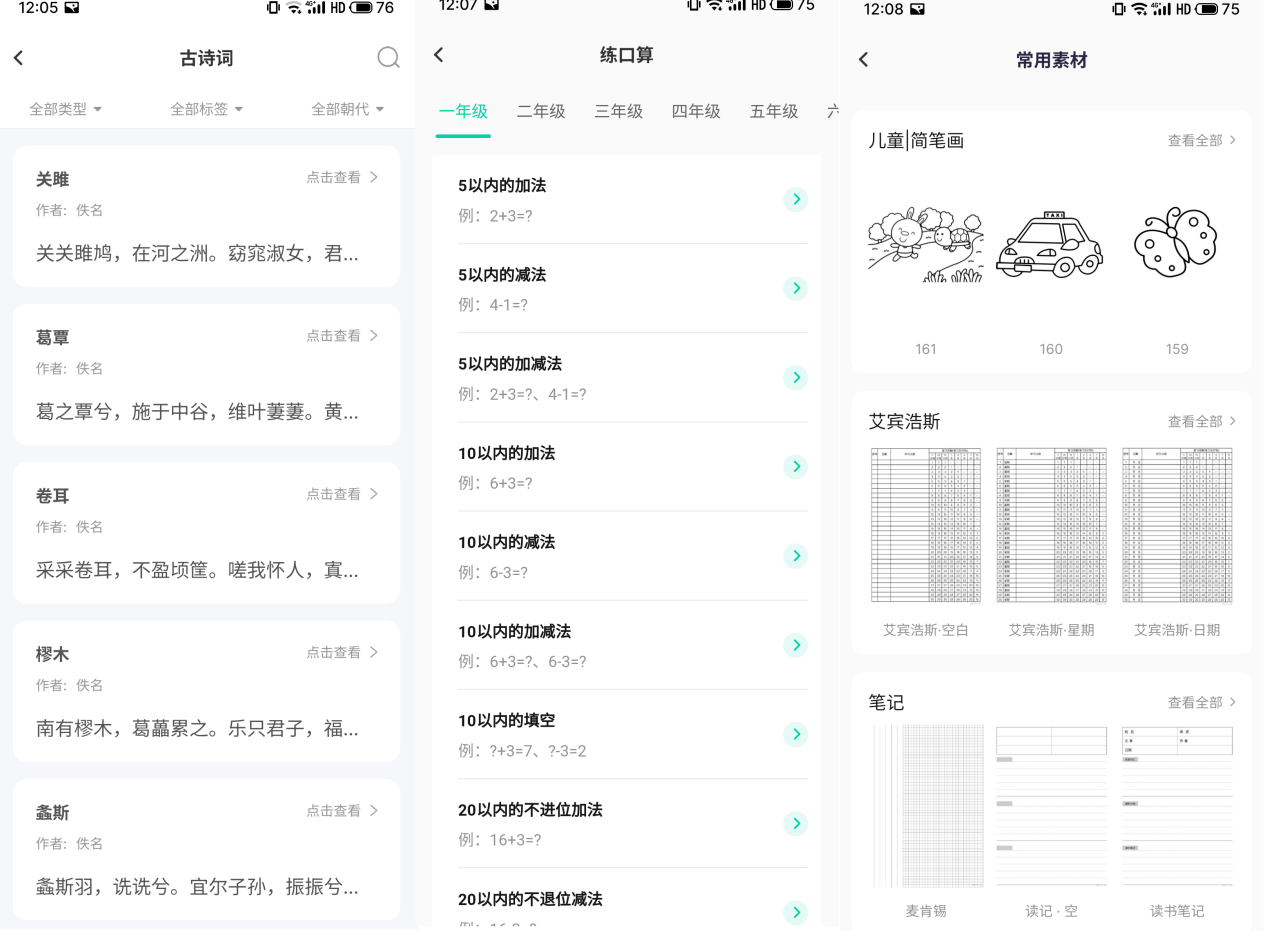Tap the green arrow for 10以内的填空
Viewport: 1267px width, 947px height.
pos(795,734)
